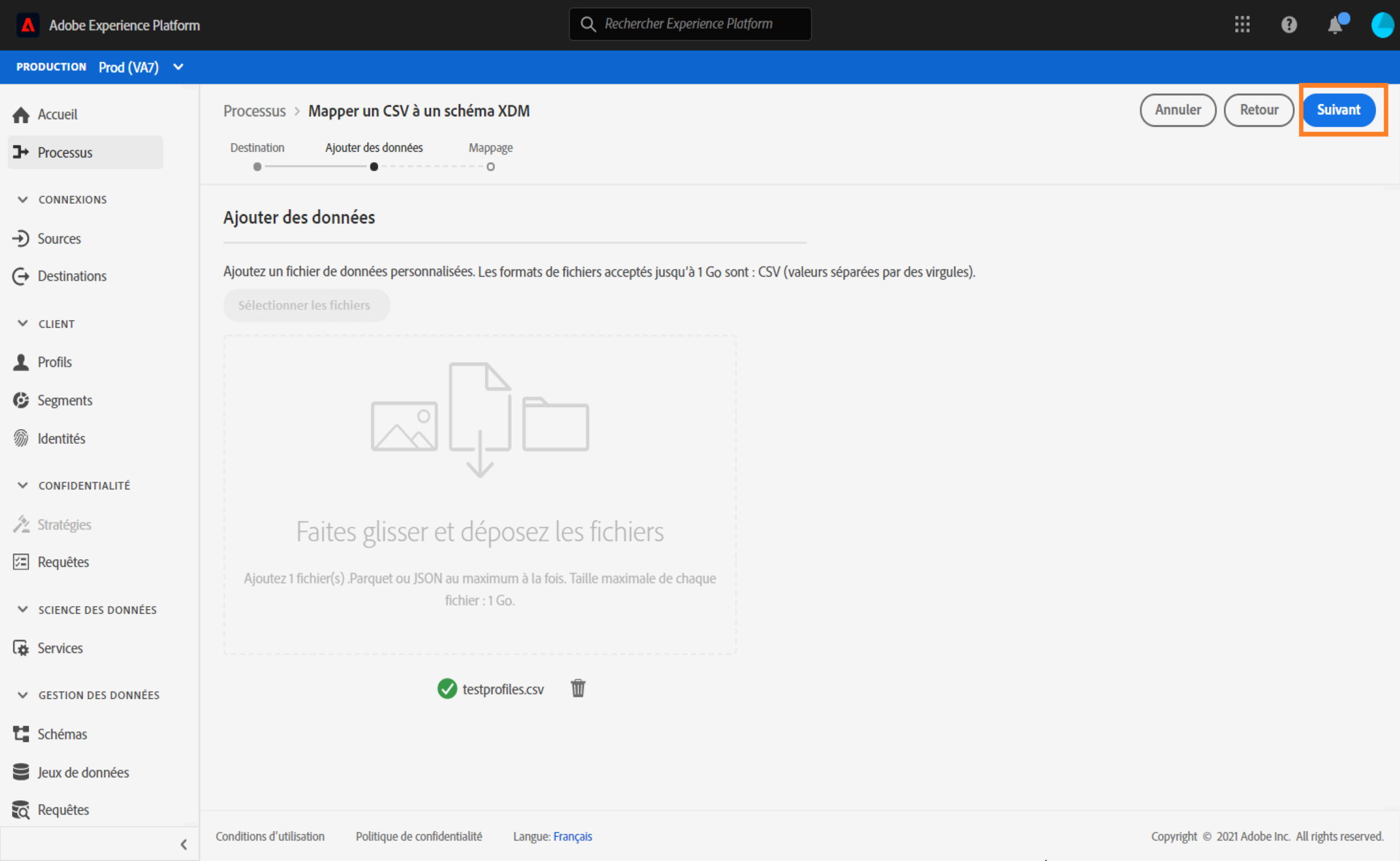The height and width of the screenshot is (861, 1400).
Task: Open the Identités fingerprint icon
Action: [21, 438]
